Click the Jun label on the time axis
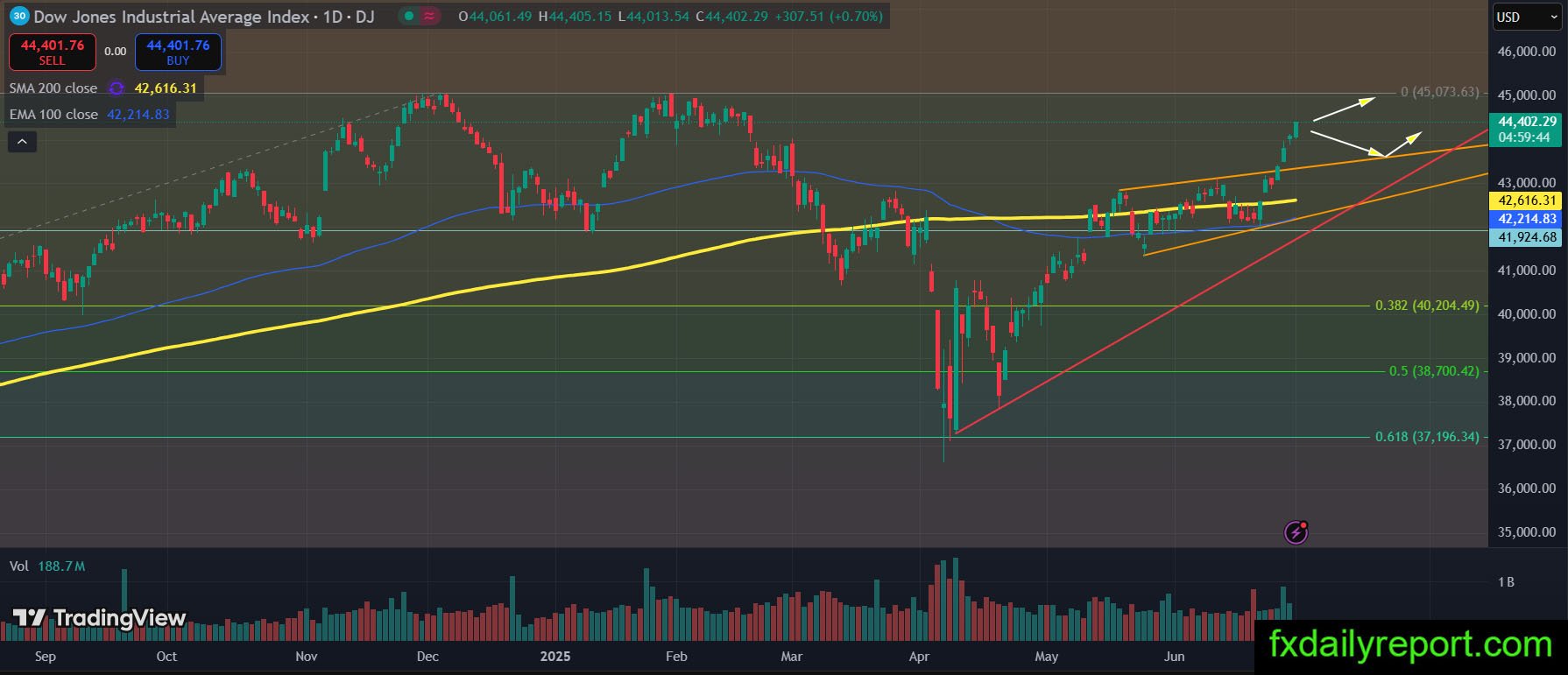The height and width of the screenshot is (675, 1568). coord(1175,657)
